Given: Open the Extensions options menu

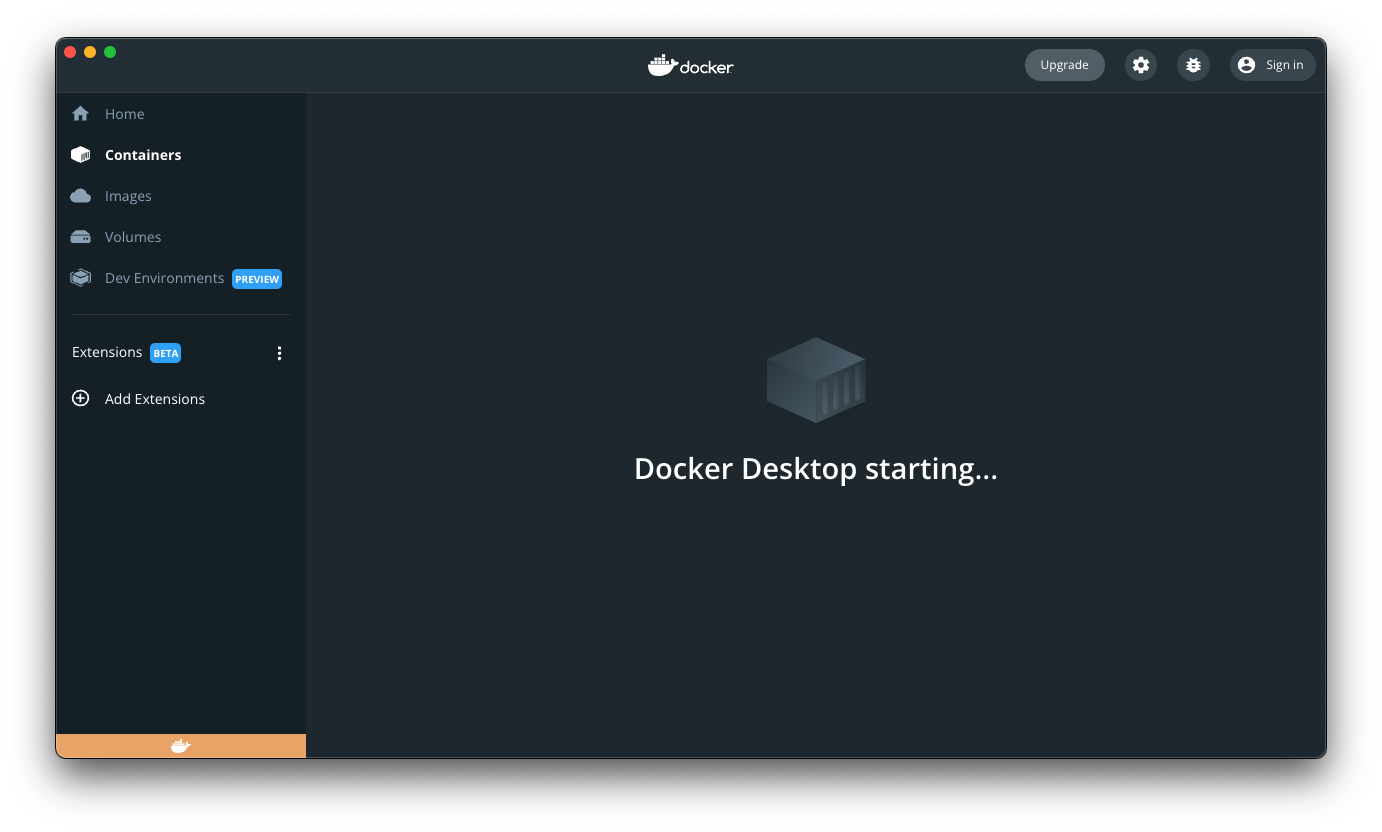Looking at the screenshot, I should (280, 352).
